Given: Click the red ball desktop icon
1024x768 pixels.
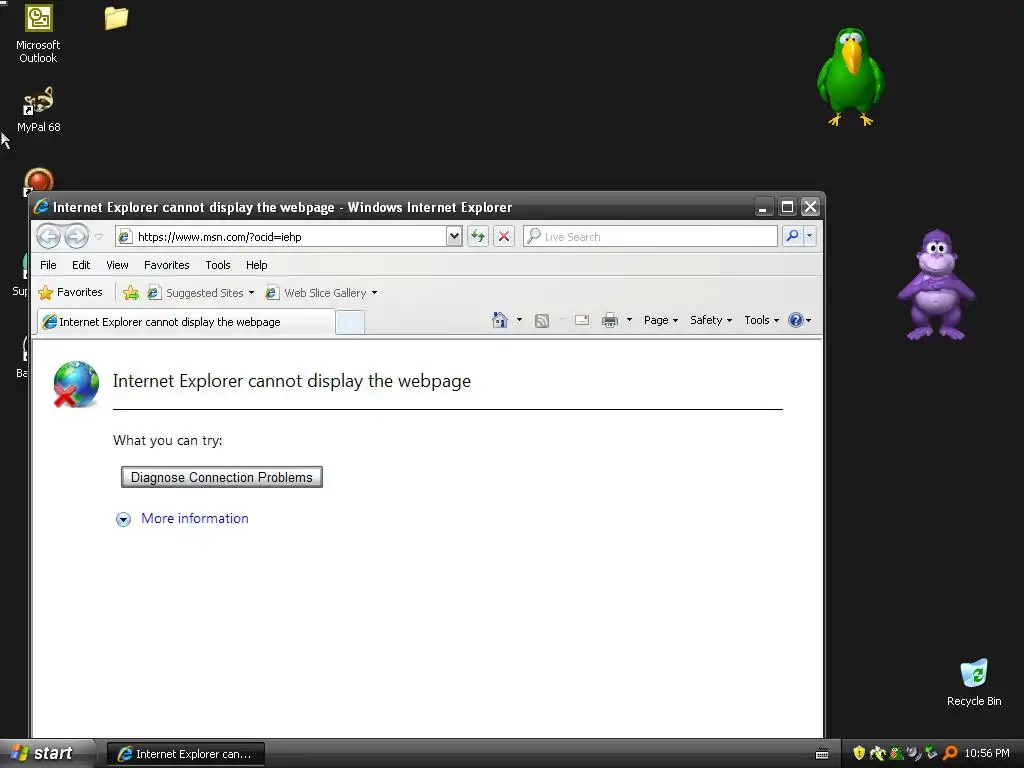Looking at the screenshot, I should click(39, 181).
